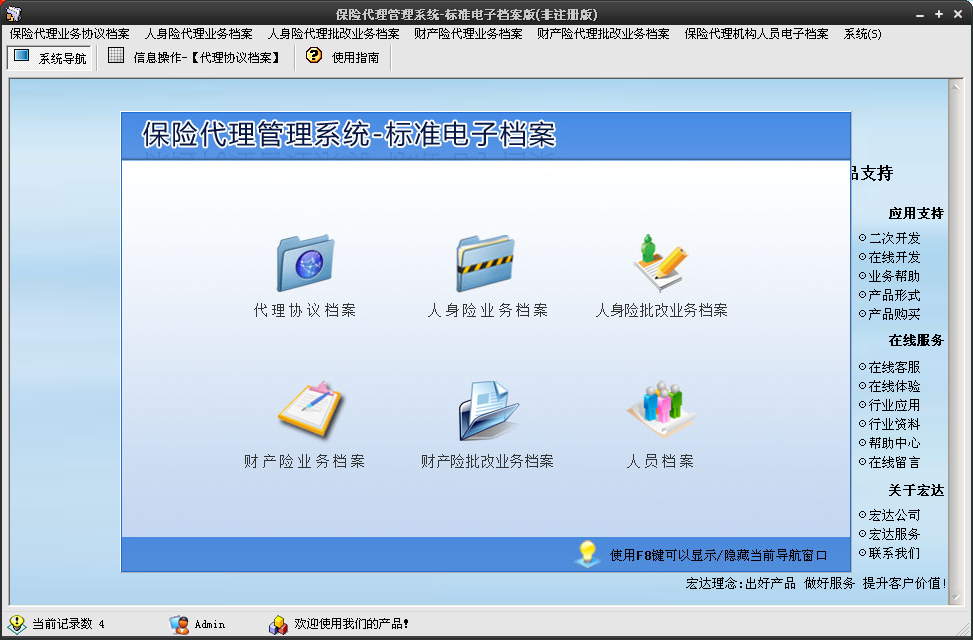Click the blue title banner 保险代理管理系统-标准电子档案
The width and height of the screenshot is (973, 640).
coord(350,136)
